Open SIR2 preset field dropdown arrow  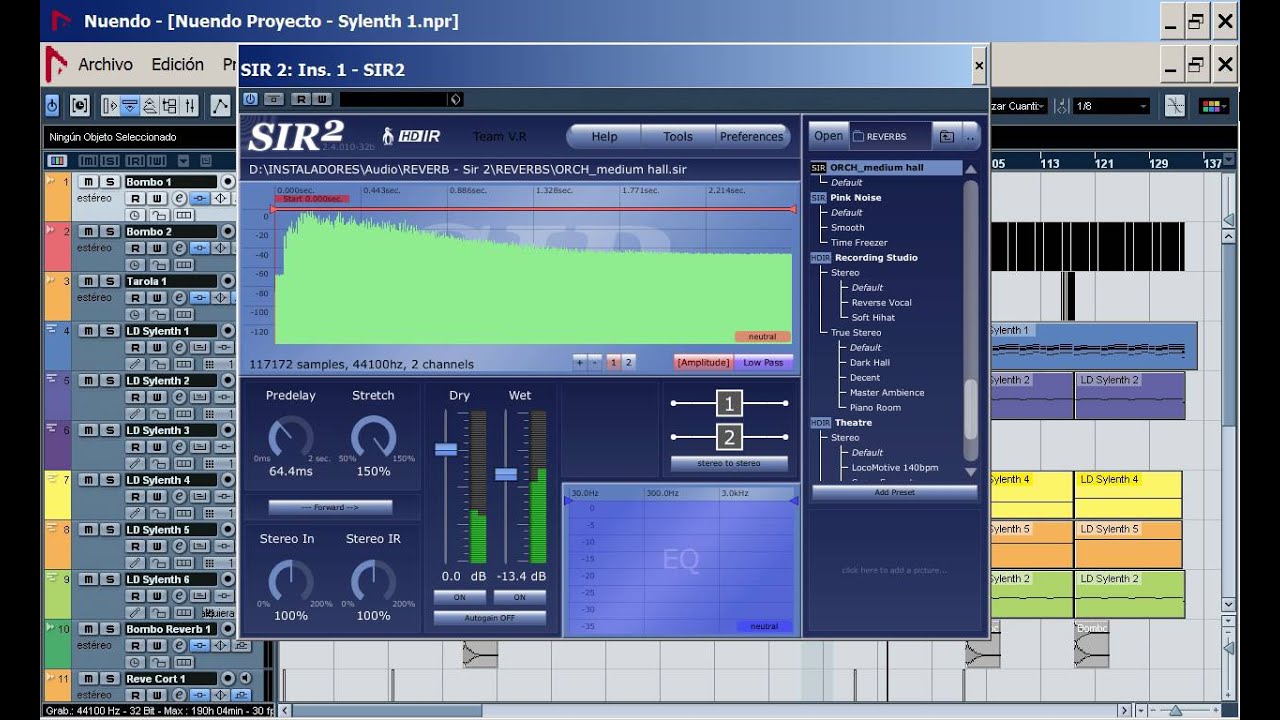(455, 99)
